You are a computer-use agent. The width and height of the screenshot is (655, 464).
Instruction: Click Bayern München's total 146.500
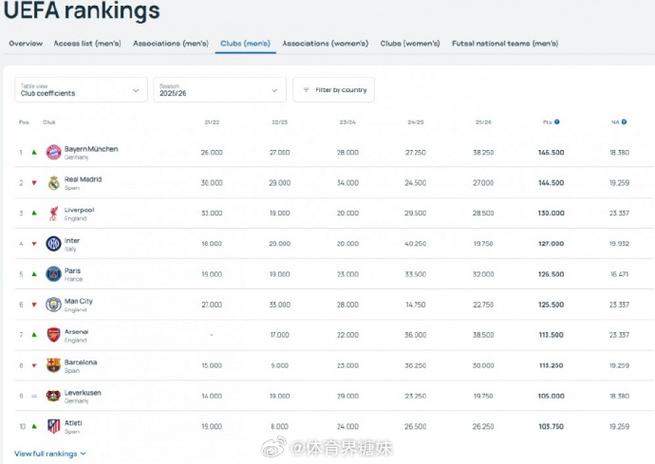coord(551,152)
